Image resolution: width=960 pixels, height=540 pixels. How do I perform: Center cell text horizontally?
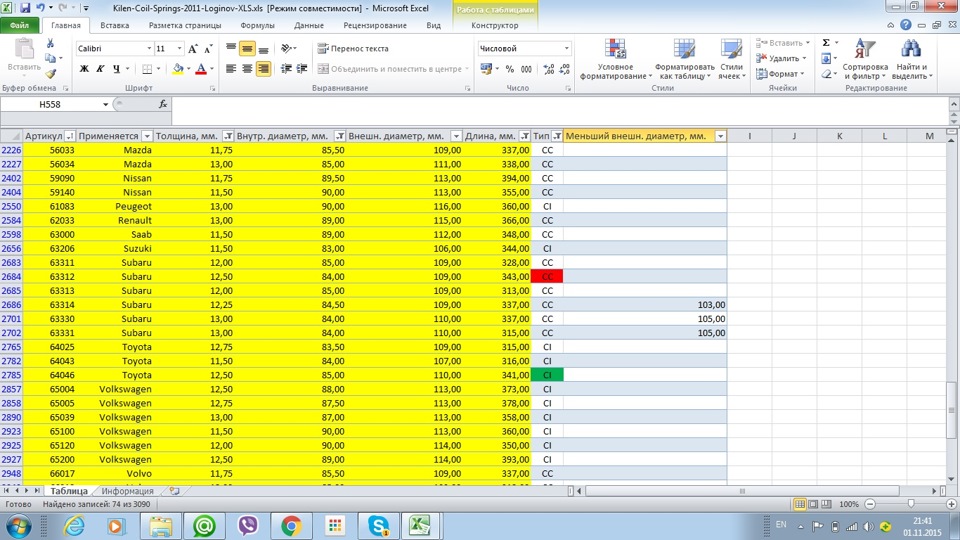click(247, 69)
